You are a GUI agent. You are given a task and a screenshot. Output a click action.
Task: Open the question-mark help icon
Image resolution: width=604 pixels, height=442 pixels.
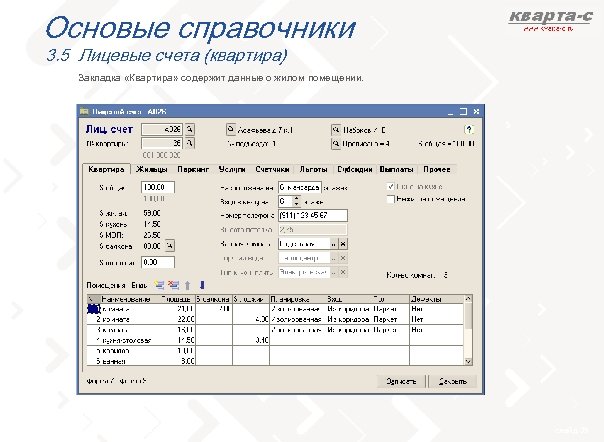(x=469, y=129)
